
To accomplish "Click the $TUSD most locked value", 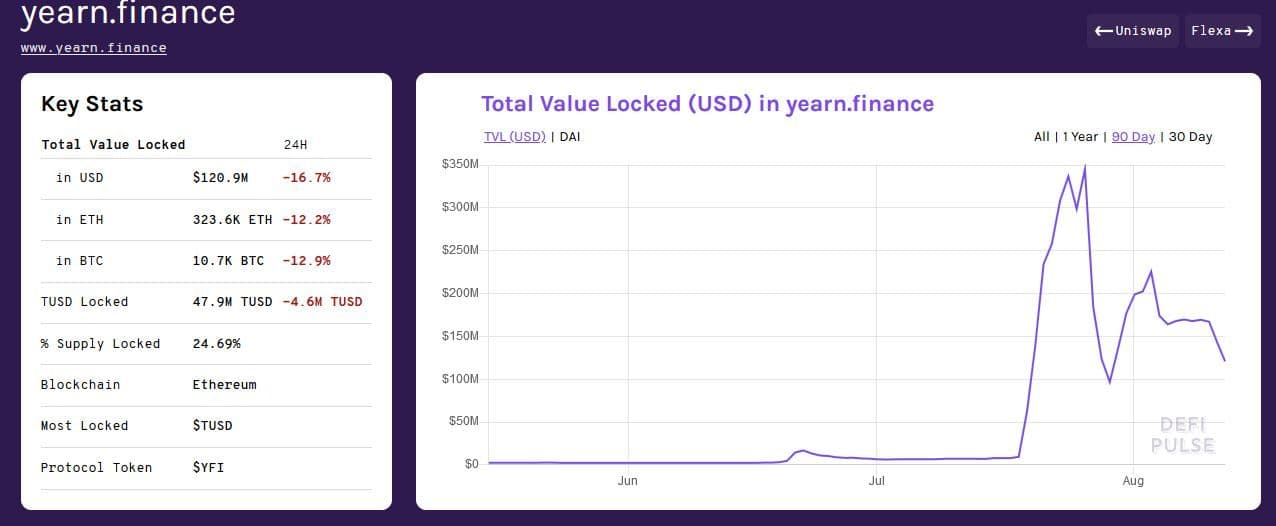I will point(212,426).
